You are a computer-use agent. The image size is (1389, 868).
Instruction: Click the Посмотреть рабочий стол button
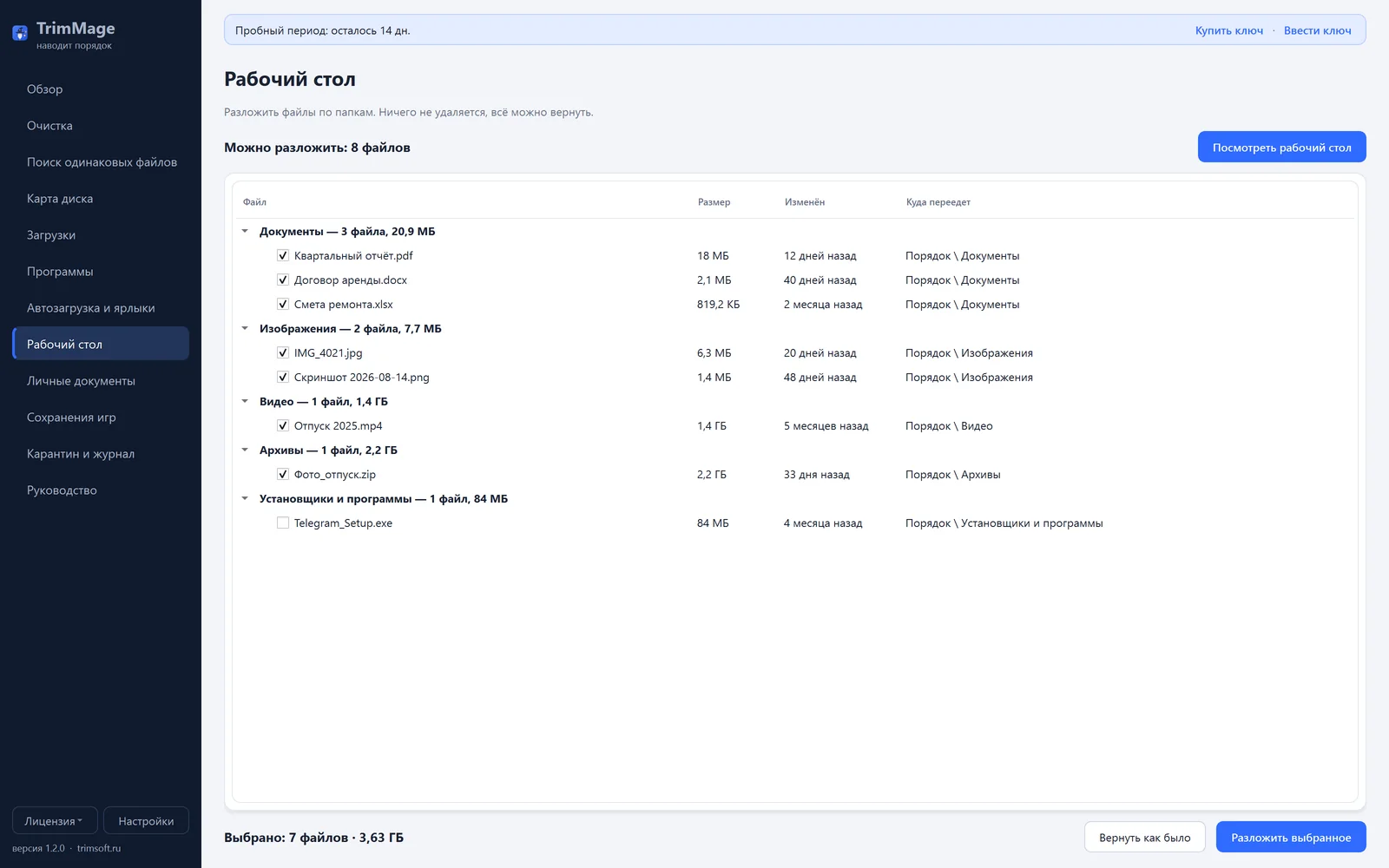[1281, 147]
